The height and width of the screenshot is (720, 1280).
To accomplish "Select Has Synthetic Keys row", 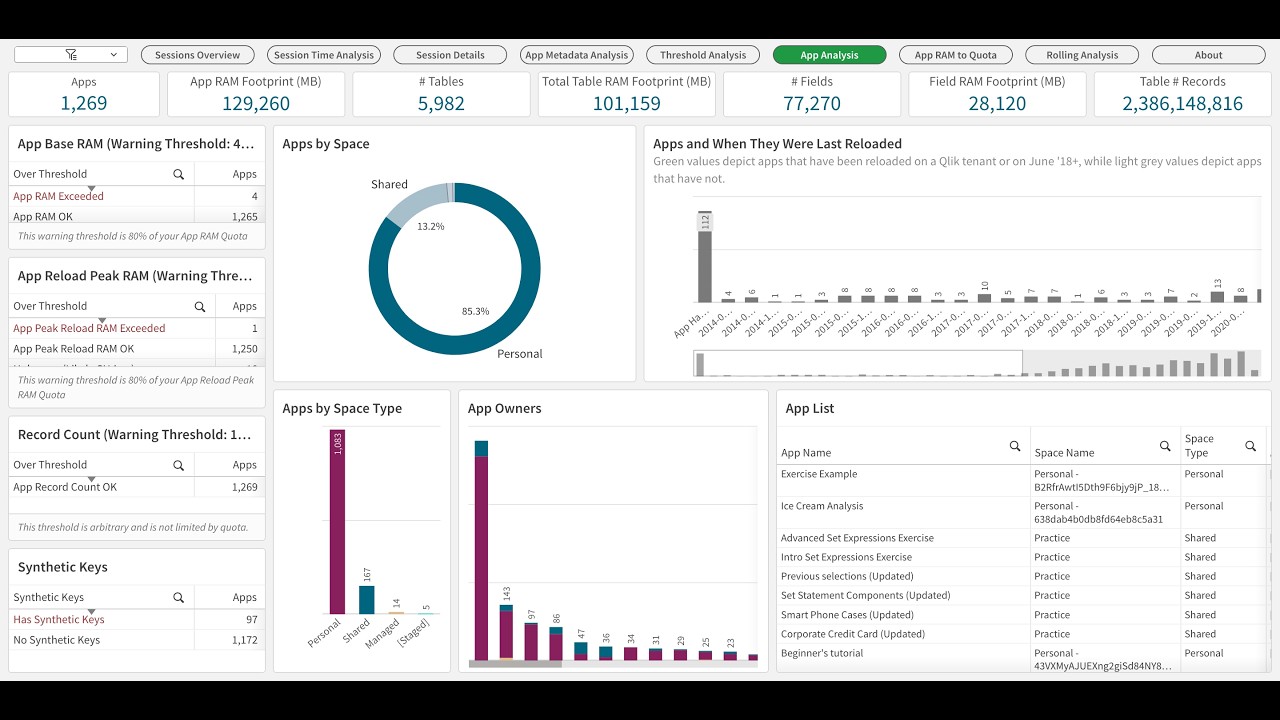I will point(137,619).
